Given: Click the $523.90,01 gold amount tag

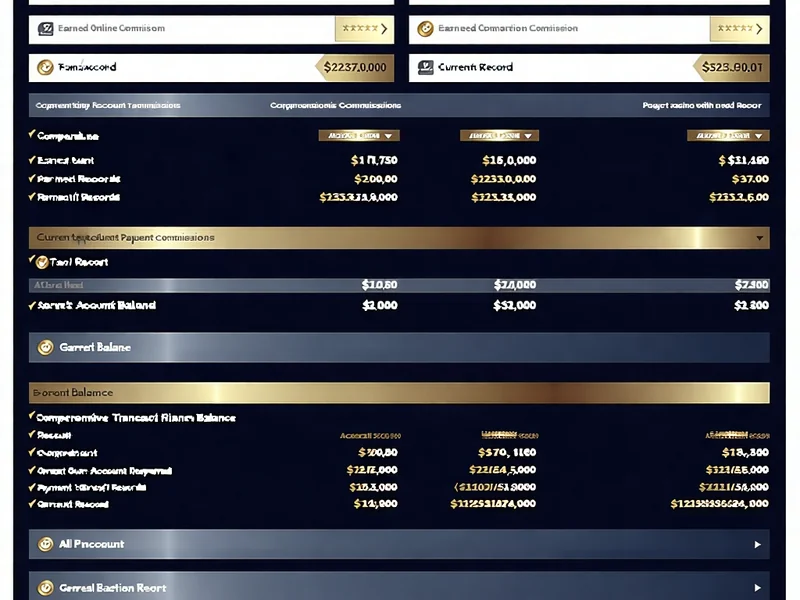Looking at the screenshot, I should coord(732,68).
